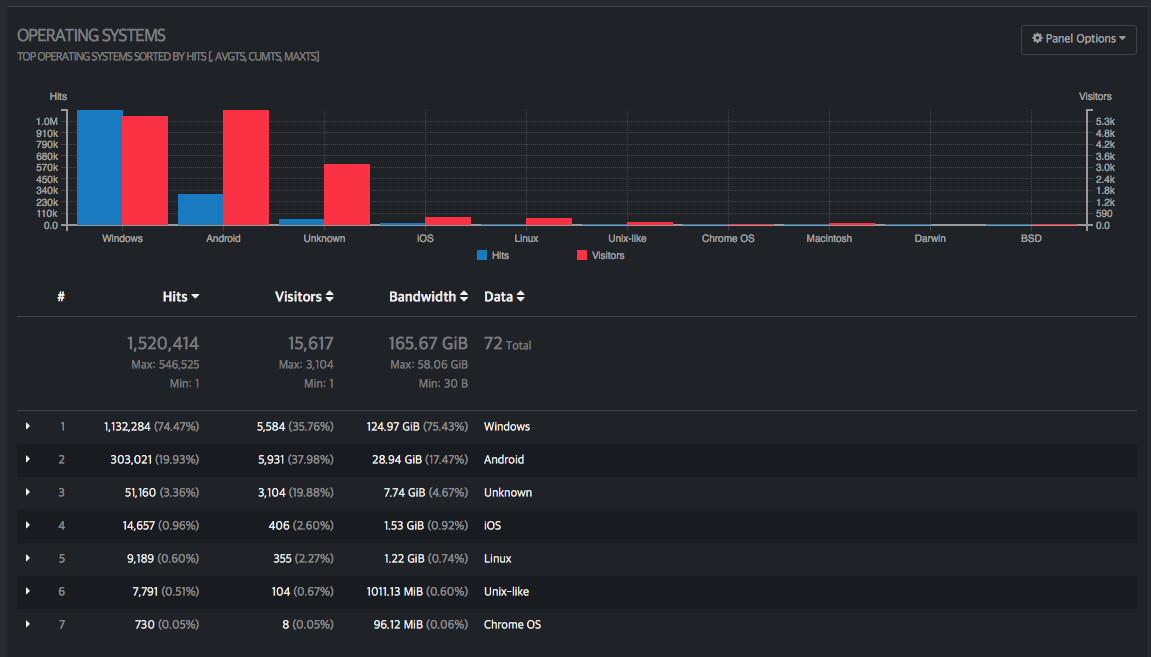Click the Visitors column sort arrows
Screen dimensions: 1151x657
click(330, 297)
